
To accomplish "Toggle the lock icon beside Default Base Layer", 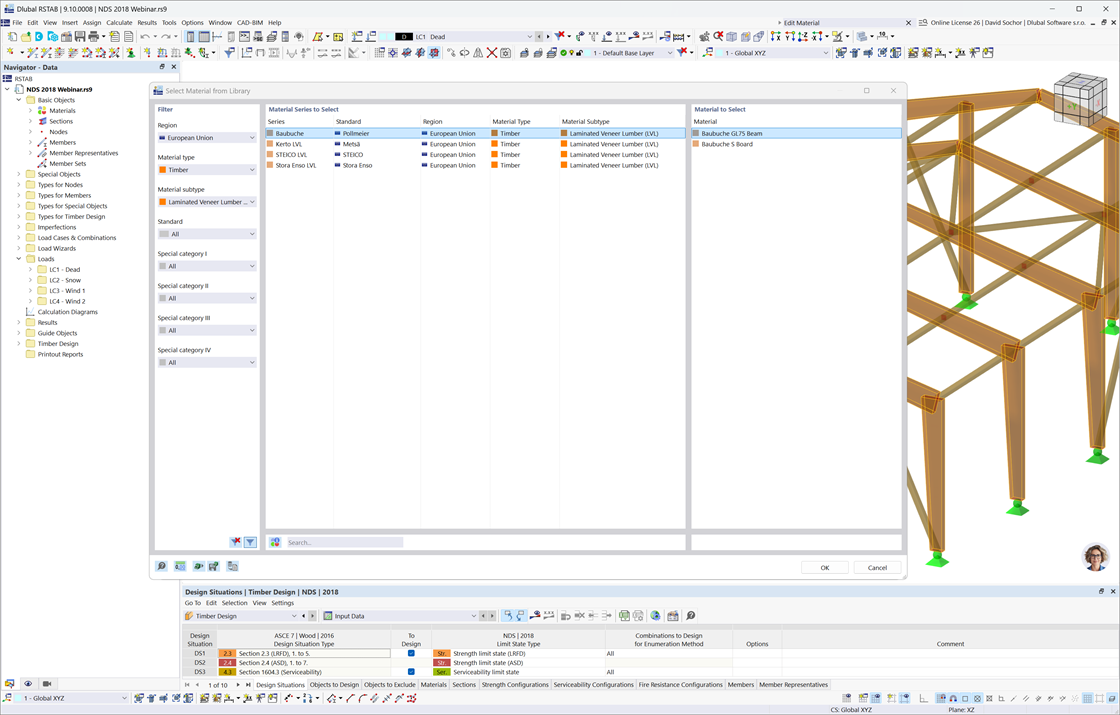I will point(579,53).
